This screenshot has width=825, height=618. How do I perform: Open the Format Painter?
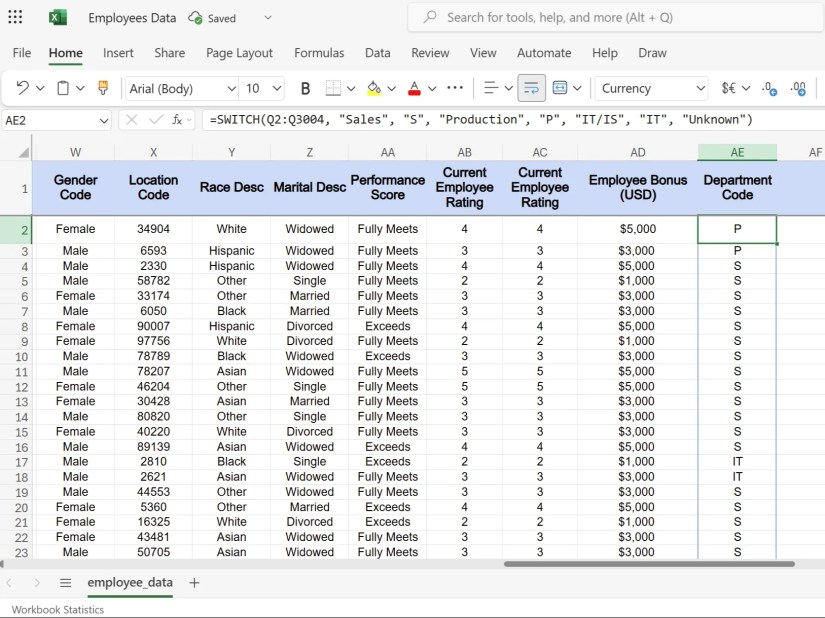(103, 88)
